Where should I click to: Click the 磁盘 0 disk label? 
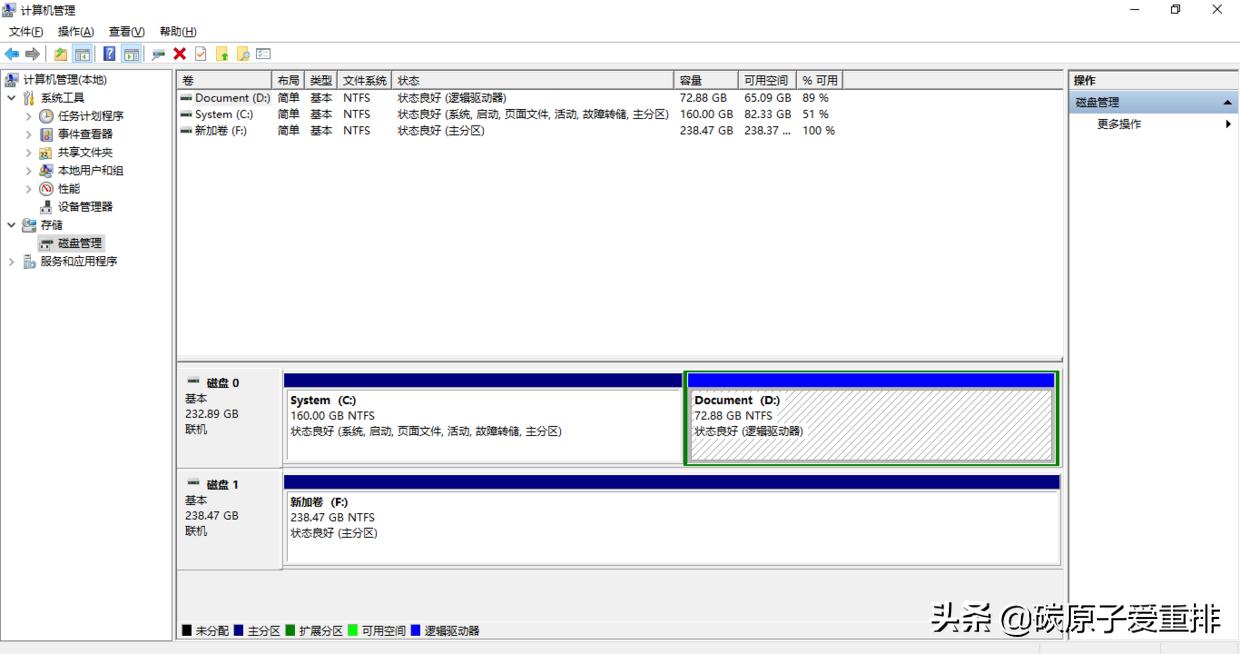tap(222, 383)
